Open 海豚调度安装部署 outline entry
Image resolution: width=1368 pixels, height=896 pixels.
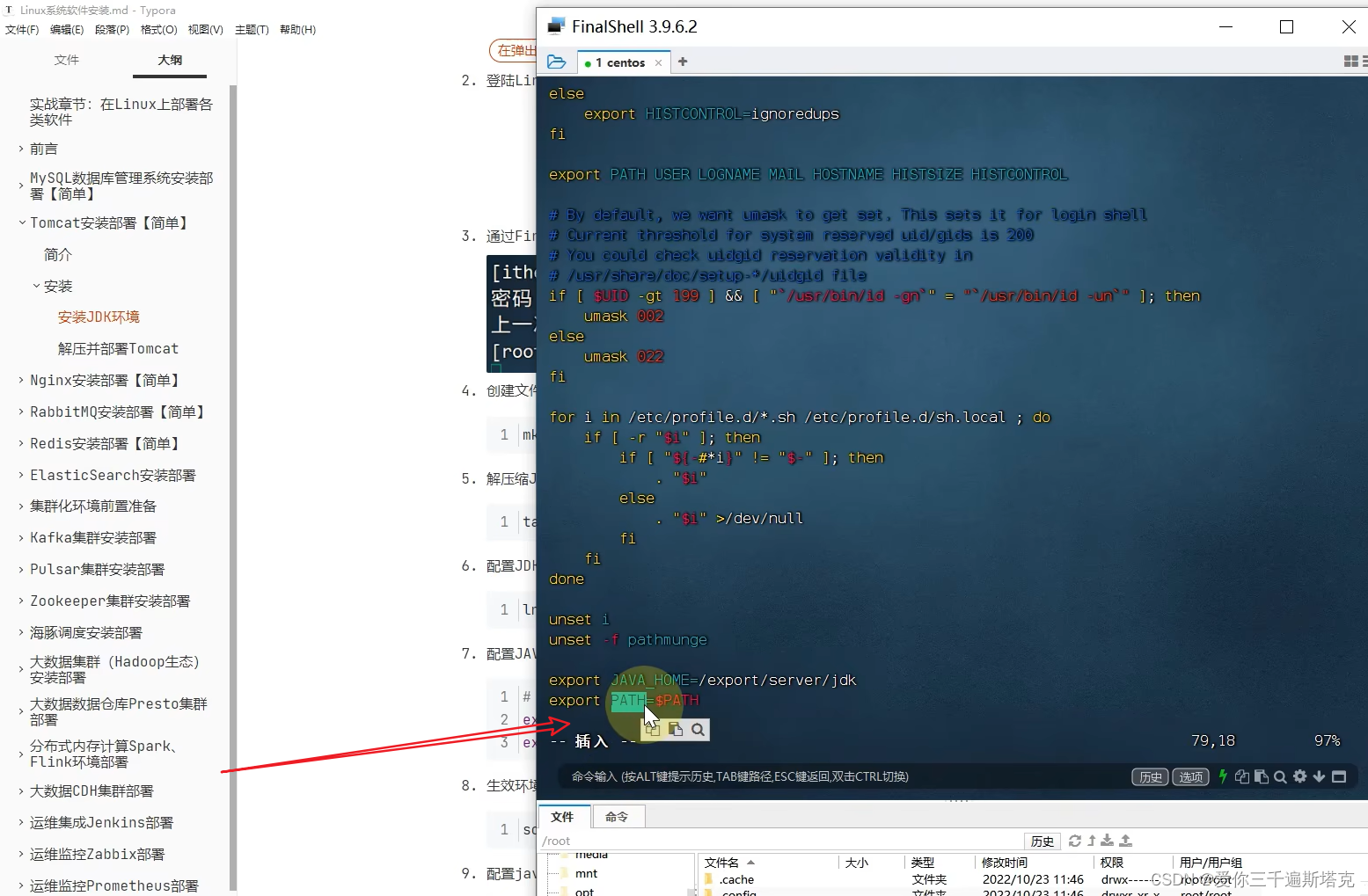tap(86, 632)
